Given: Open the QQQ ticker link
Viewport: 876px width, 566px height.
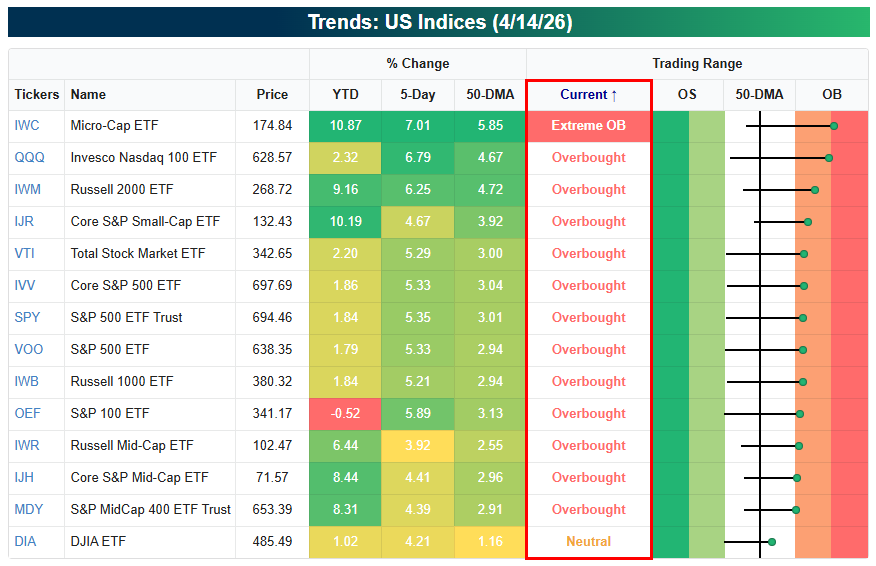Looking at the screenshot, I should pyautogui.click(x=29, y=157).
